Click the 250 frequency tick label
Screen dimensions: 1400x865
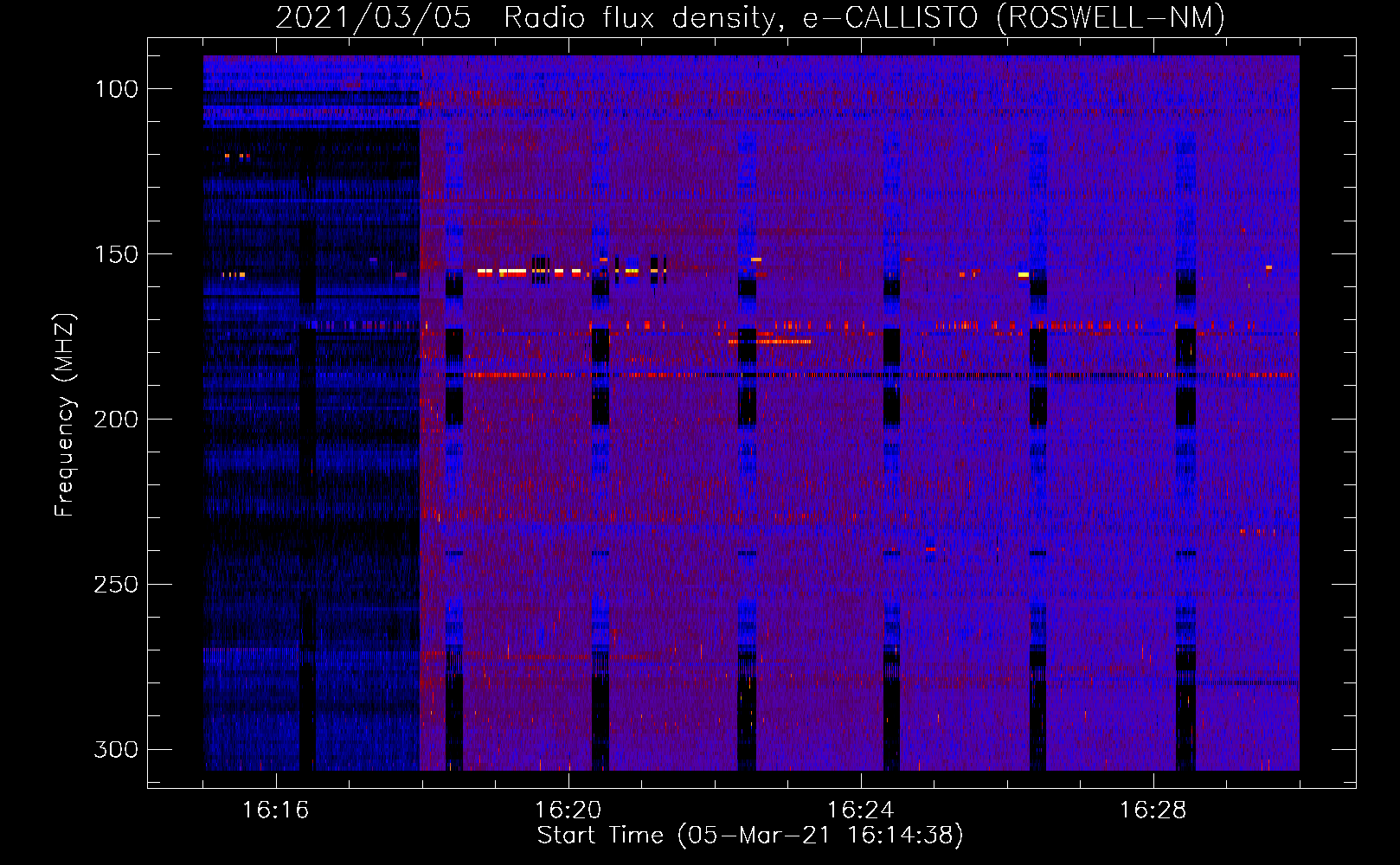[x=116, y=585]
